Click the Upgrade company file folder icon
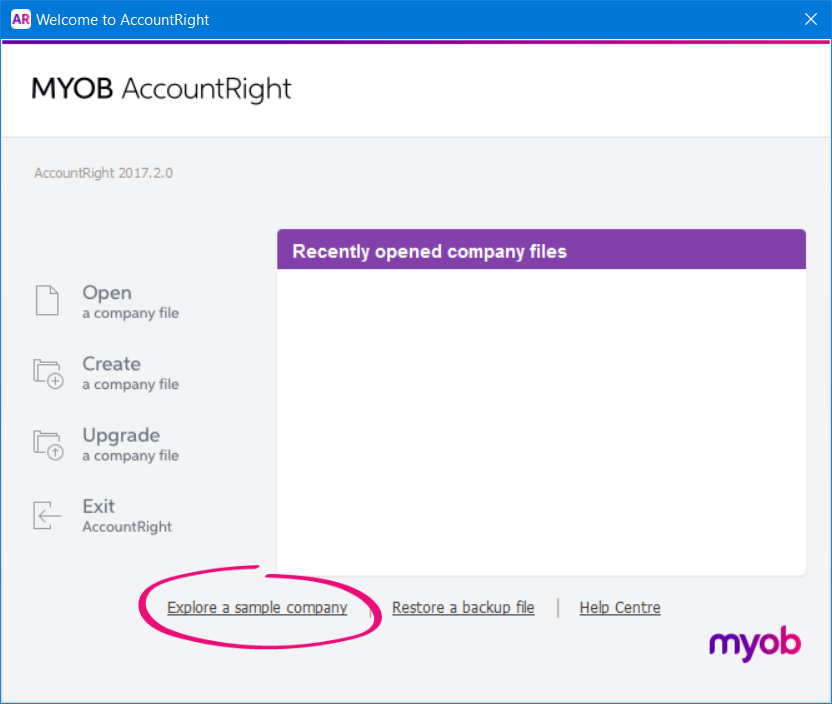Viewport: 832px width, 704px height. click(48, 444)
